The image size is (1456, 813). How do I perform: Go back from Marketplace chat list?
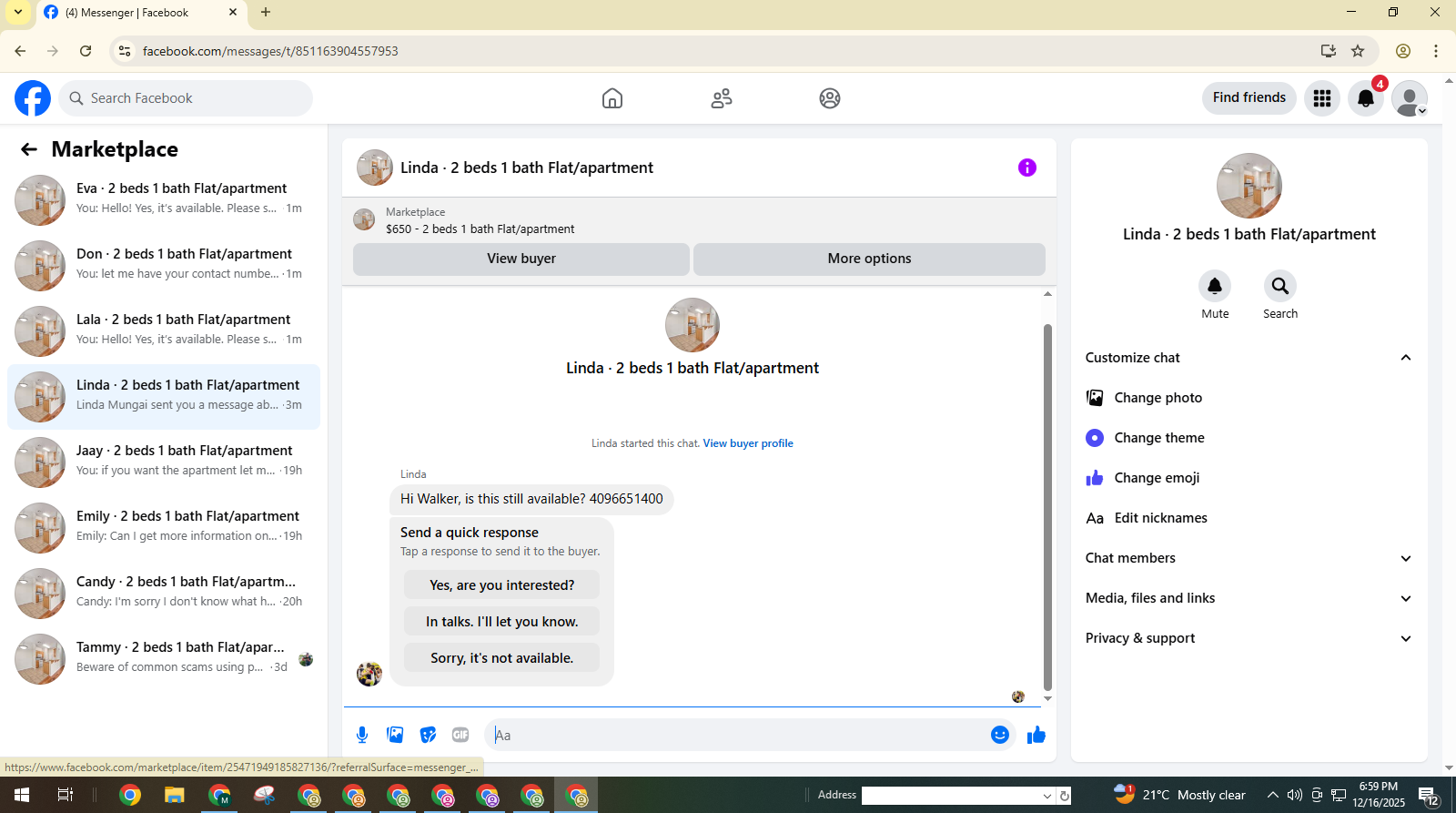[x=29, y=149]
